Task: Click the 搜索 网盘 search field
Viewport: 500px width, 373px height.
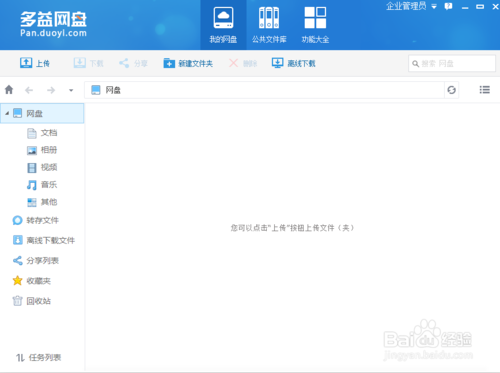Action: pos(452,63)
